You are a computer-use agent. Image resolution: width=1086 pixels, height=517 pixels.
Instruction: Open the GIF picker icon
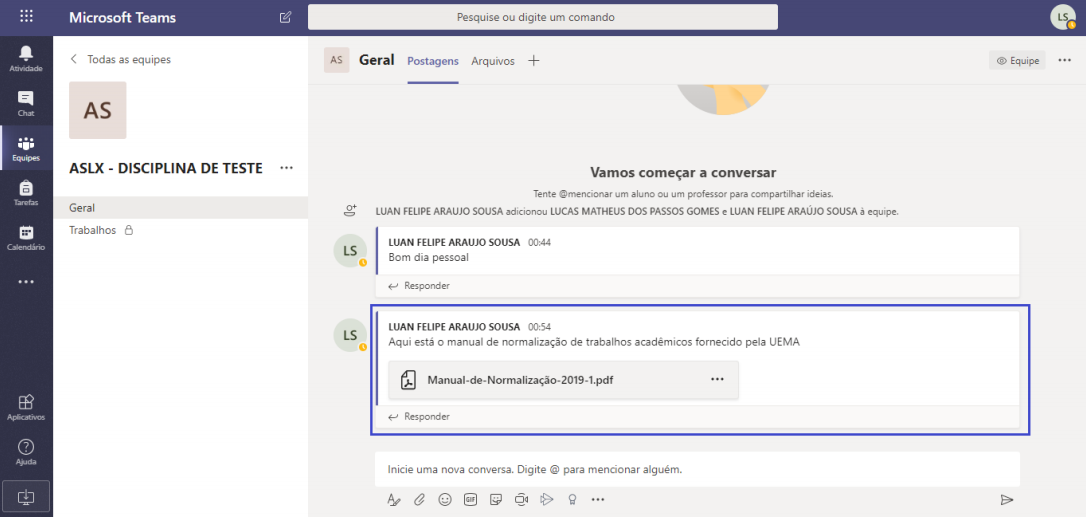tap(470, 499)
